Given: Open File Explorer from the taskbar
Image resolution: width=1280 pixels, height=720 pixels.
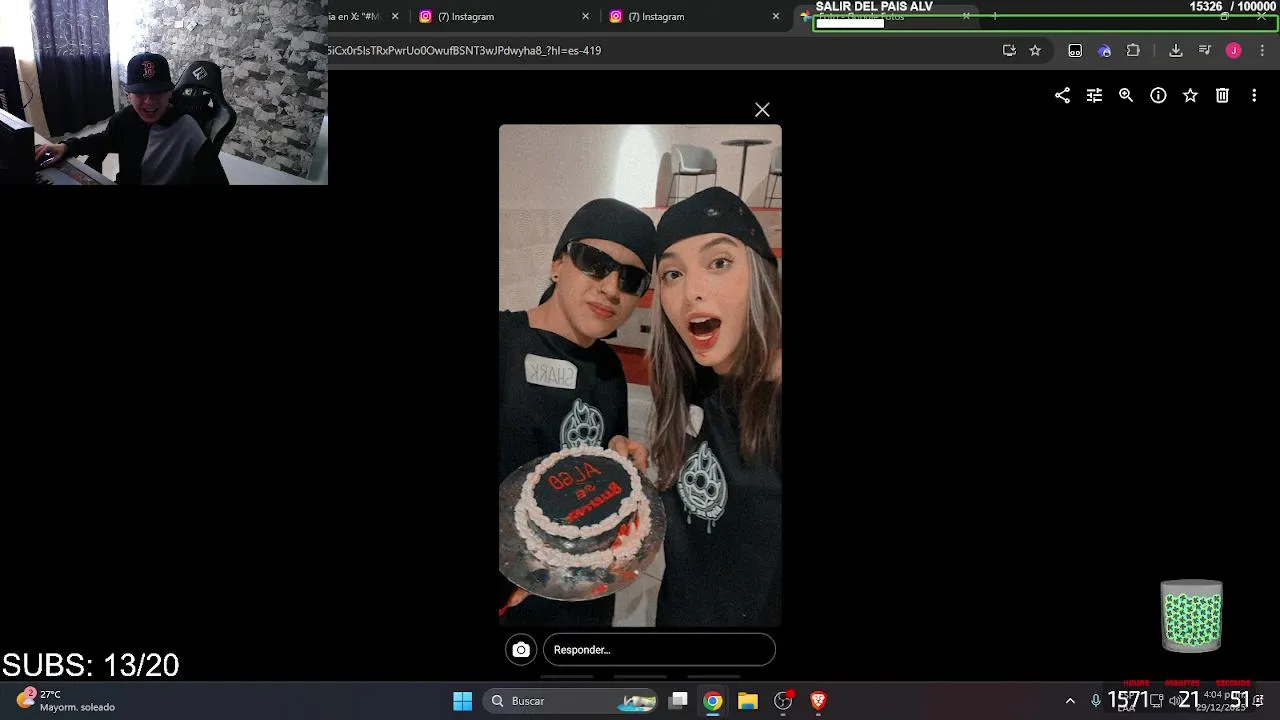Looking at the screenshot, I should pos(748,701).
